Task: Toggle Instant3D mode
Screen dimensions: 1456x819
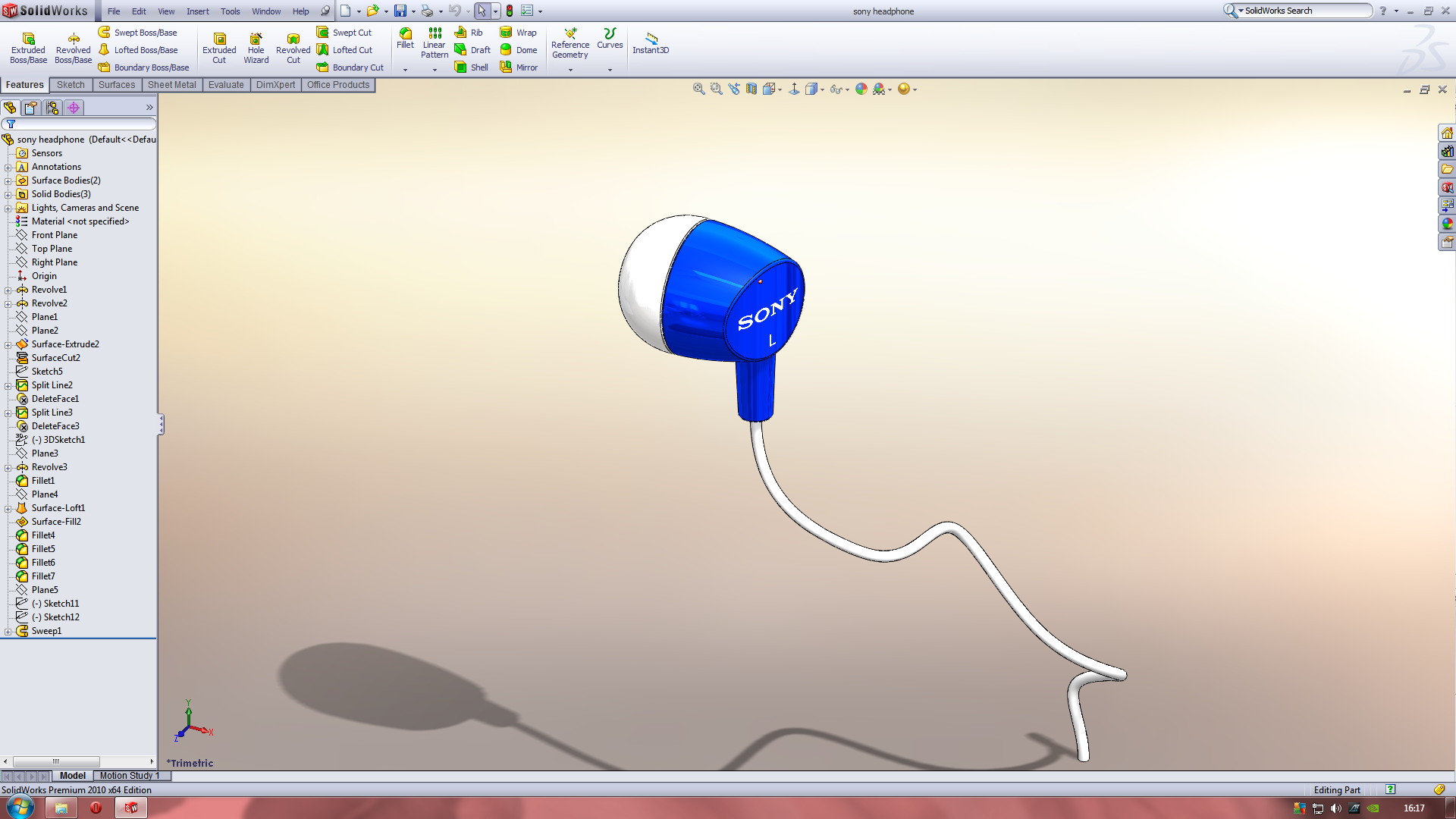Action: 651,42
